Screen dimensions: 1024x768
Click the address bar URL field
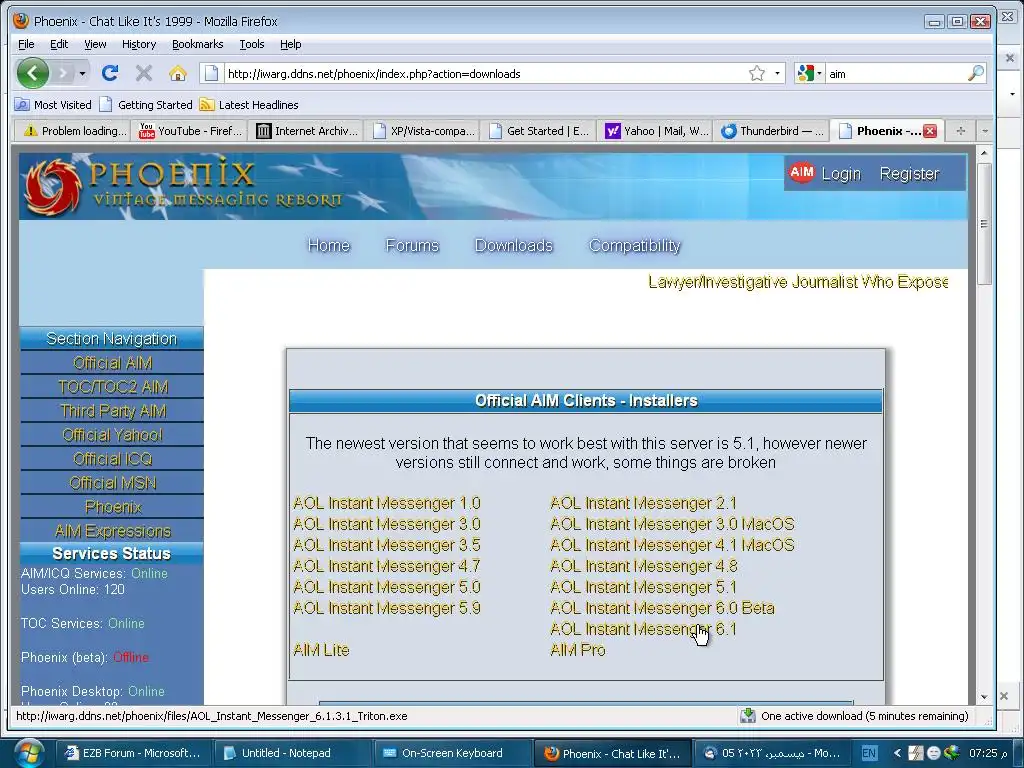[x=483, y=74]
